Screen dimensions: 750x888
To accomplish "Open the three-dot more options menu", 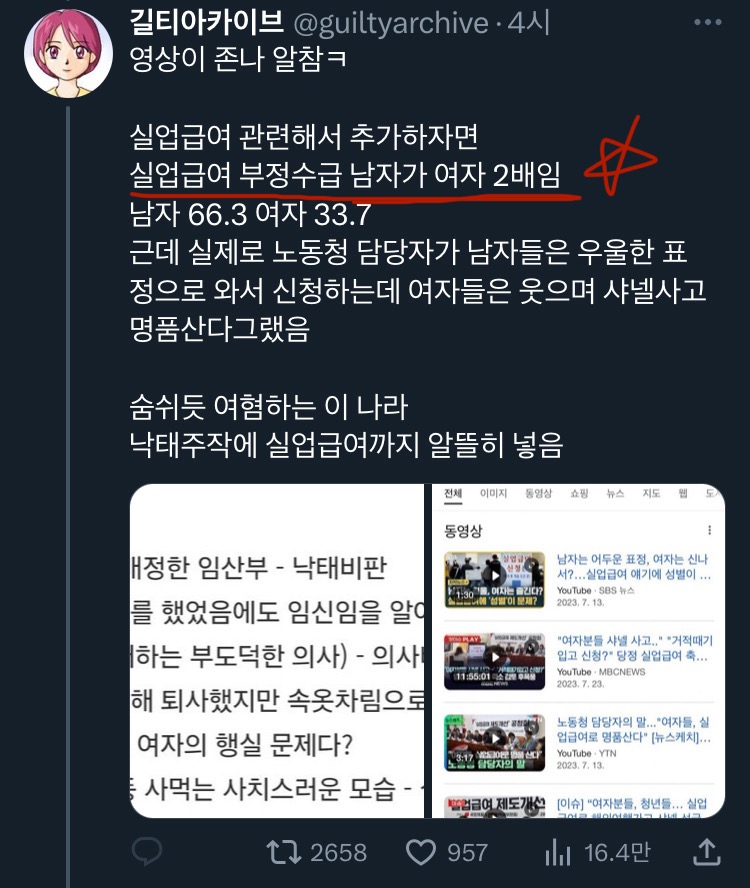I will coord(708,22).
